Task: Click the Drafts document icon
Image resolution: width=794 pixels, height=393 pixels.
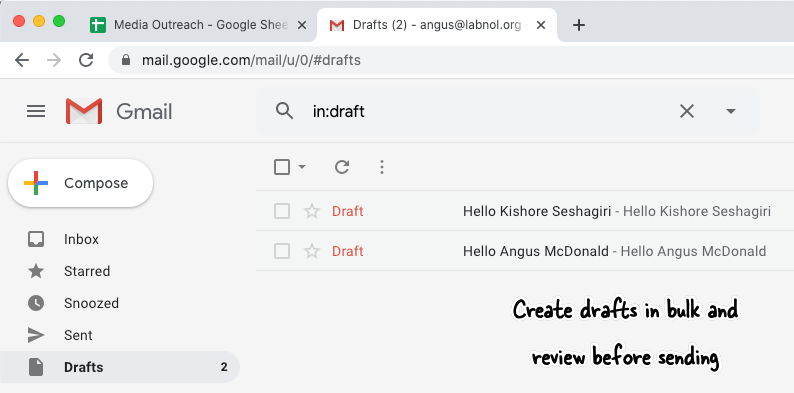Action: coord(36,367)
